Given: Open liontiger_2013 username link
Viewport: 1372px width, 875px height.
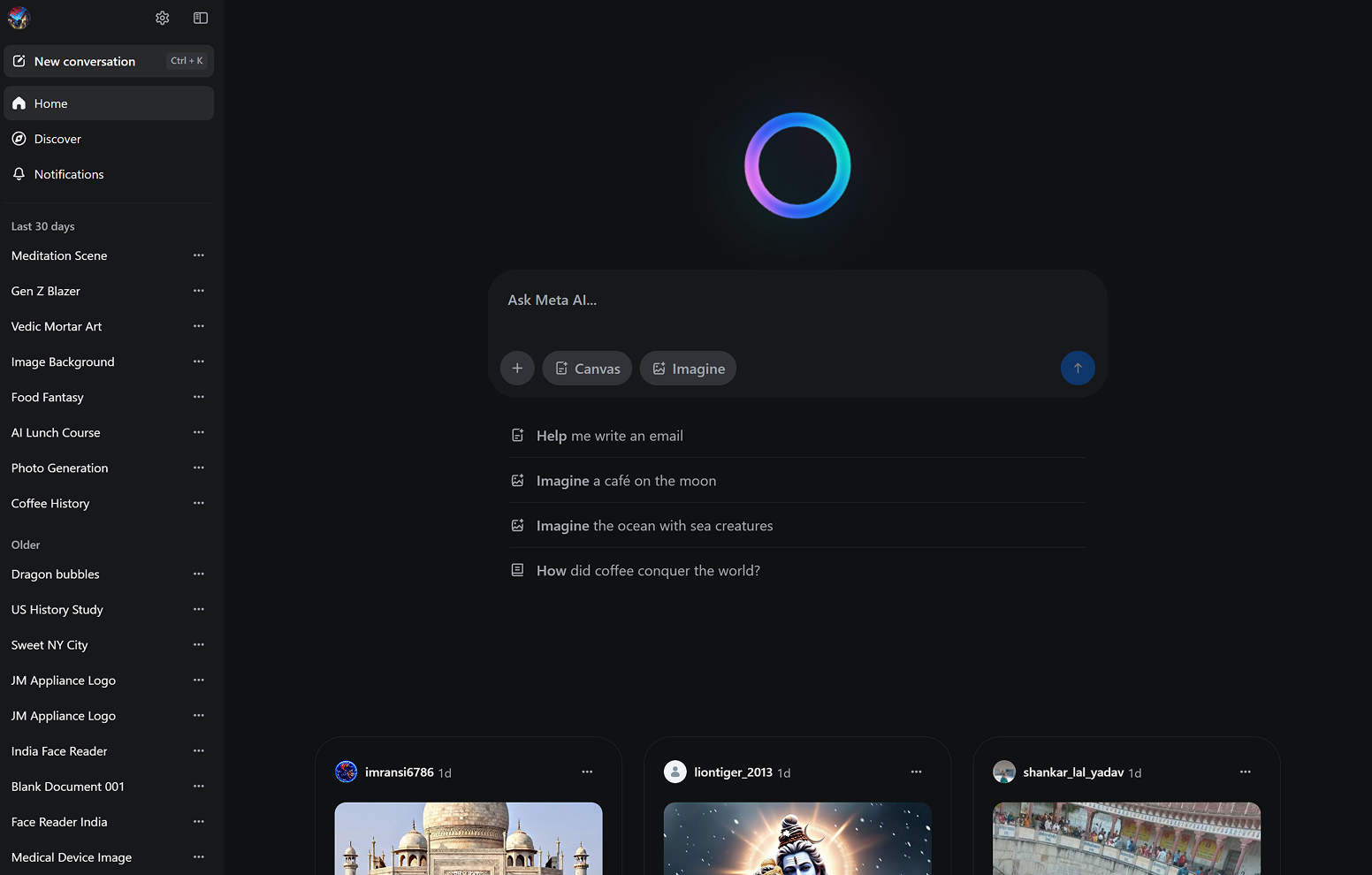Looking at the screenshot, I should click(734, 772).
